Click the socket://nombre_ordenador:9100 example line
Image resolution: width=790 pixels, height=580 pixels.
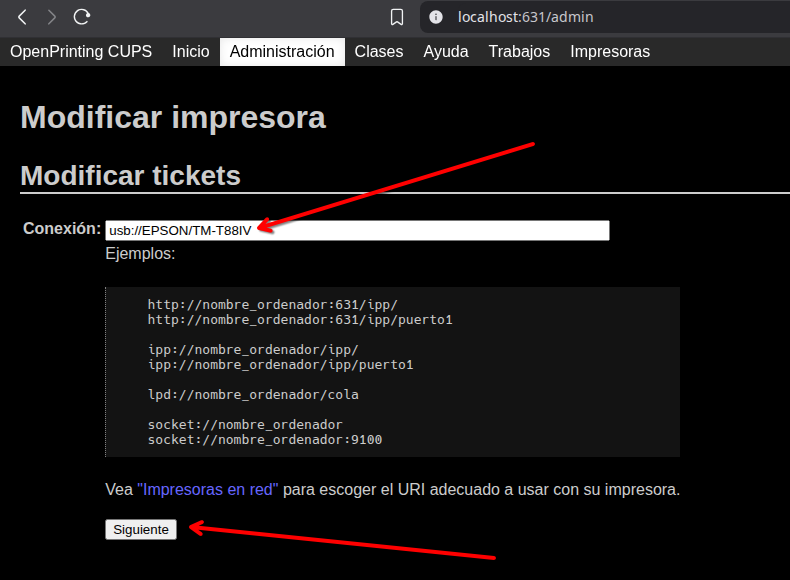(265, 440)
